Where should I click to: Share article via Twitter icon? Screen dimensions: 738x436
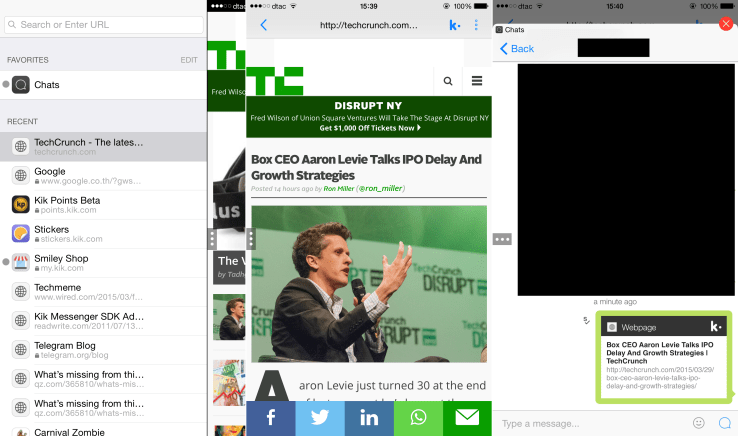point(320,418)
